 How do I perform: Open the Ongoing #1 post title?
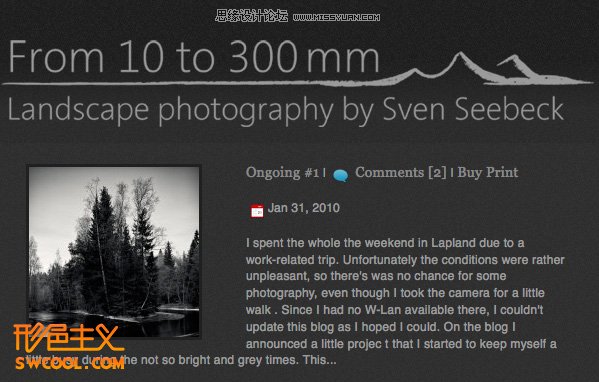[282, 173]
